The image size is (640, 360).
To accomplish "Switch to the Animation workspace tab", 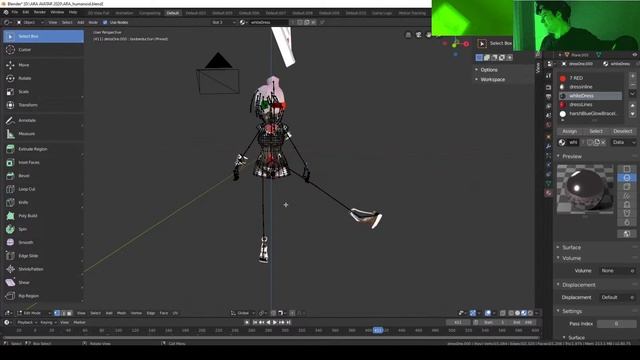I will point(124,13).
